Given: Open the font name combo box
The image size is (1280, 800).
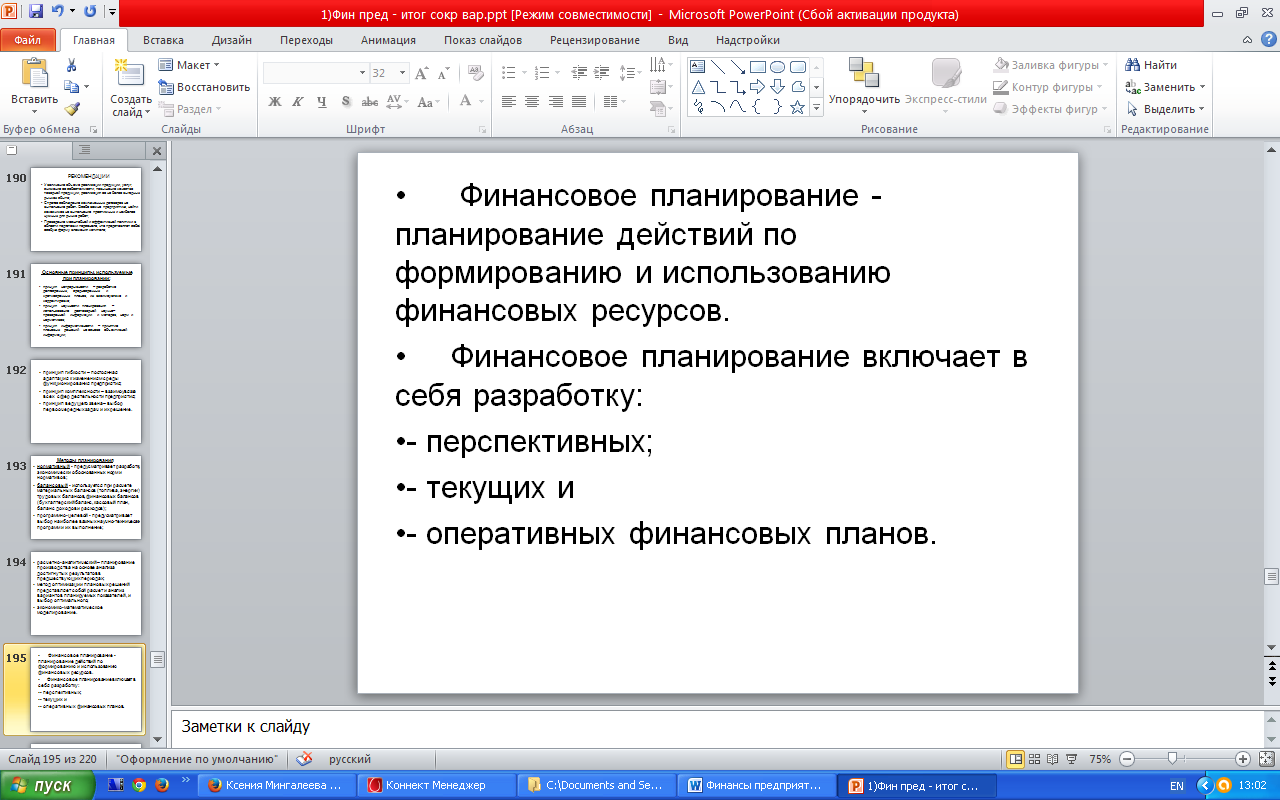Looking at the screenshot, I should (315, 73).
